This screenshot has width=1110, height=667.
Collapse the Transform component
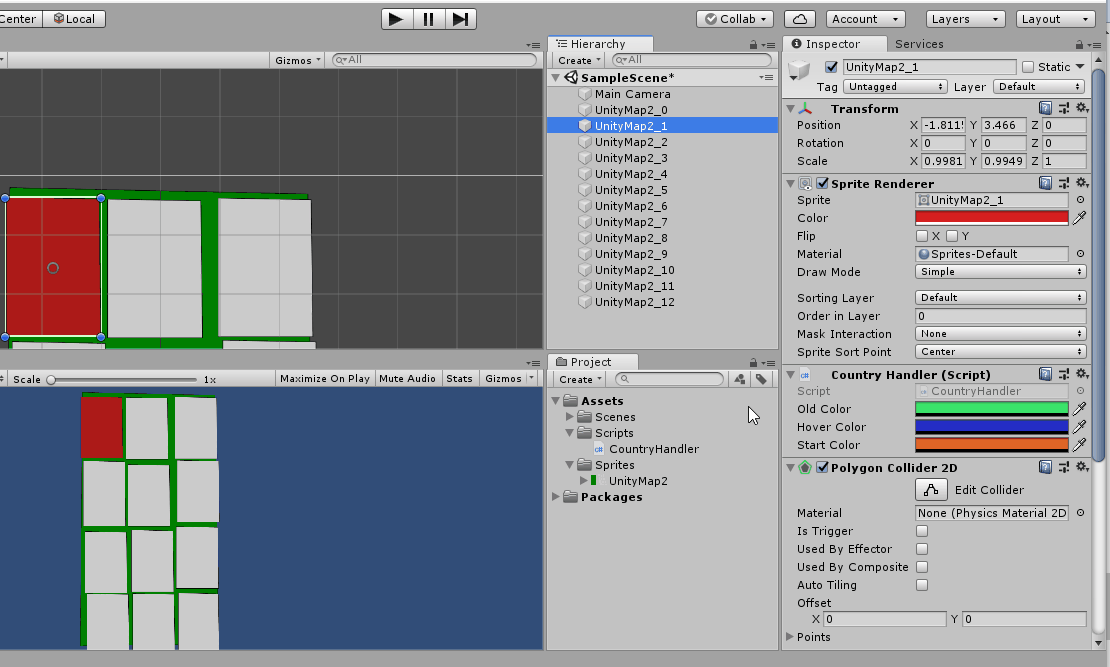(791, 109)
